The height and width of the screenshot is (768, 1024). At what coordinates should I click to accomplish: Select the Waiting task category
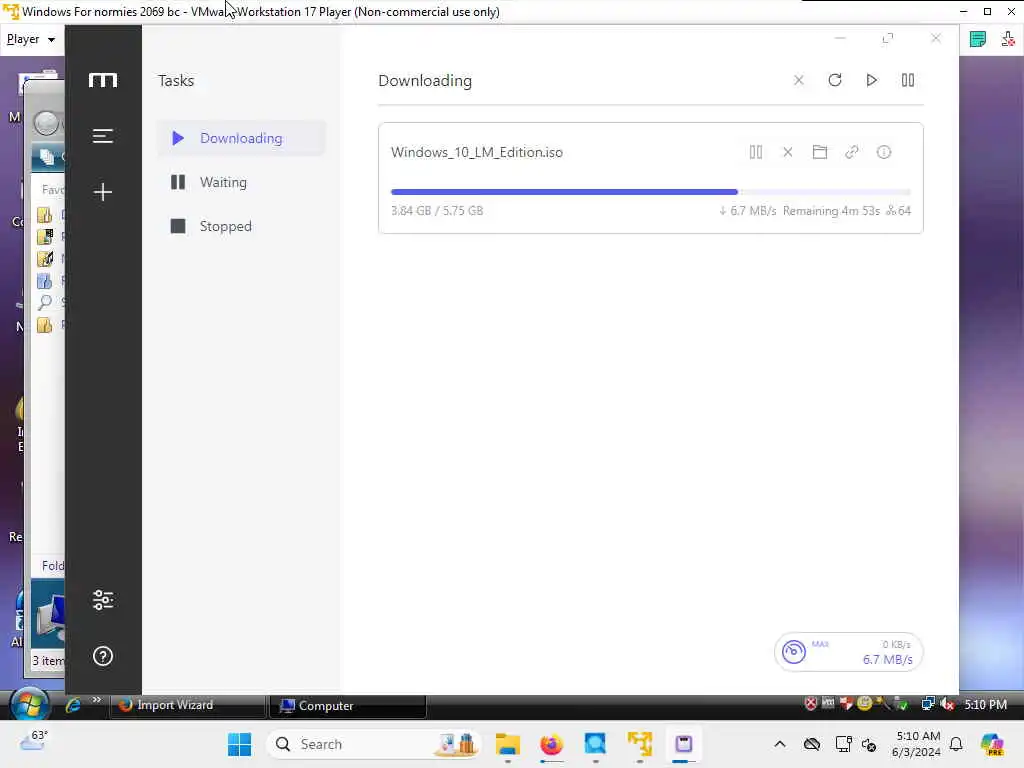click(241, 182)
